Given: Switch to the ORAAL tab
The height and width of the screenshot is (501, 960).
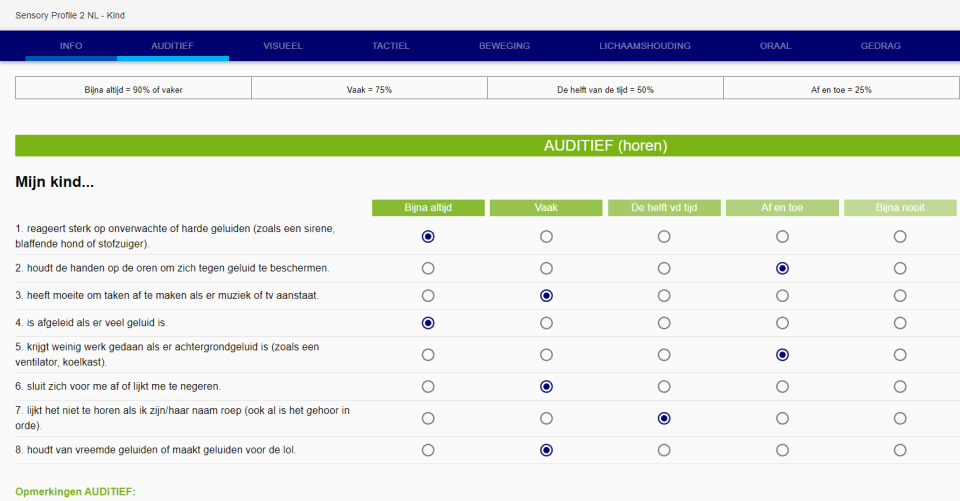Looking at the screenshot, I should tap(775, 46).
